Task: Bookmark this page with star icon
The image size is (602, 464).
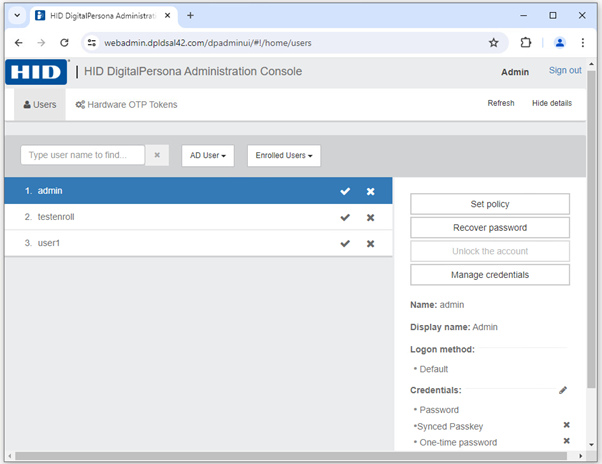Action: point(493,43)
